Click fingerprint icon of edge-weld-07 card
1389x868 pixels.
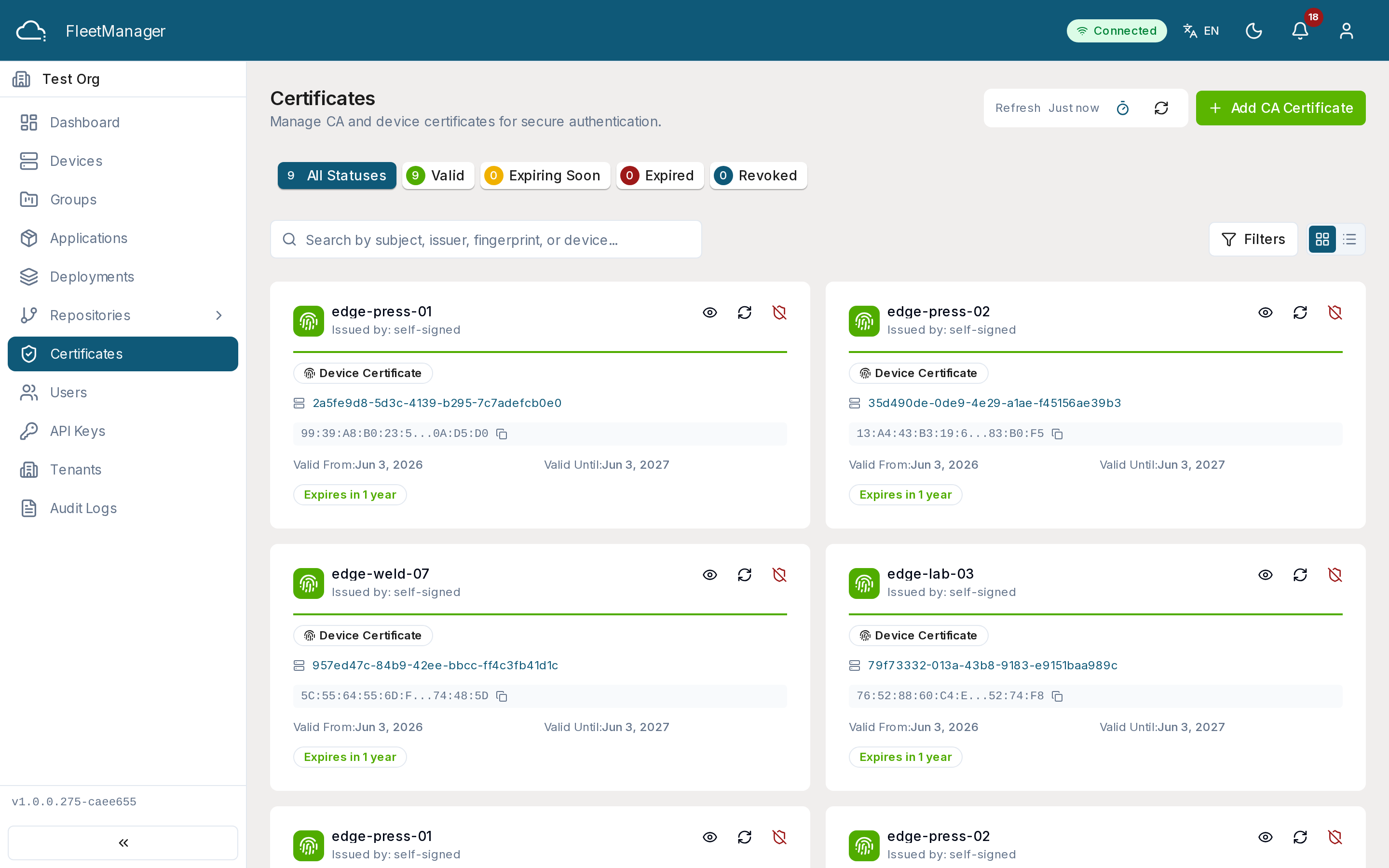click(x=309, y=583)
